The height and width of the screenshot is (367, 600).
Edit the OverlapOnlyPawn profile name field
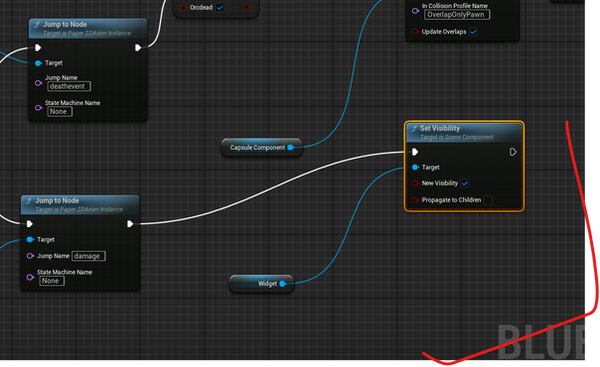point(457,15)
